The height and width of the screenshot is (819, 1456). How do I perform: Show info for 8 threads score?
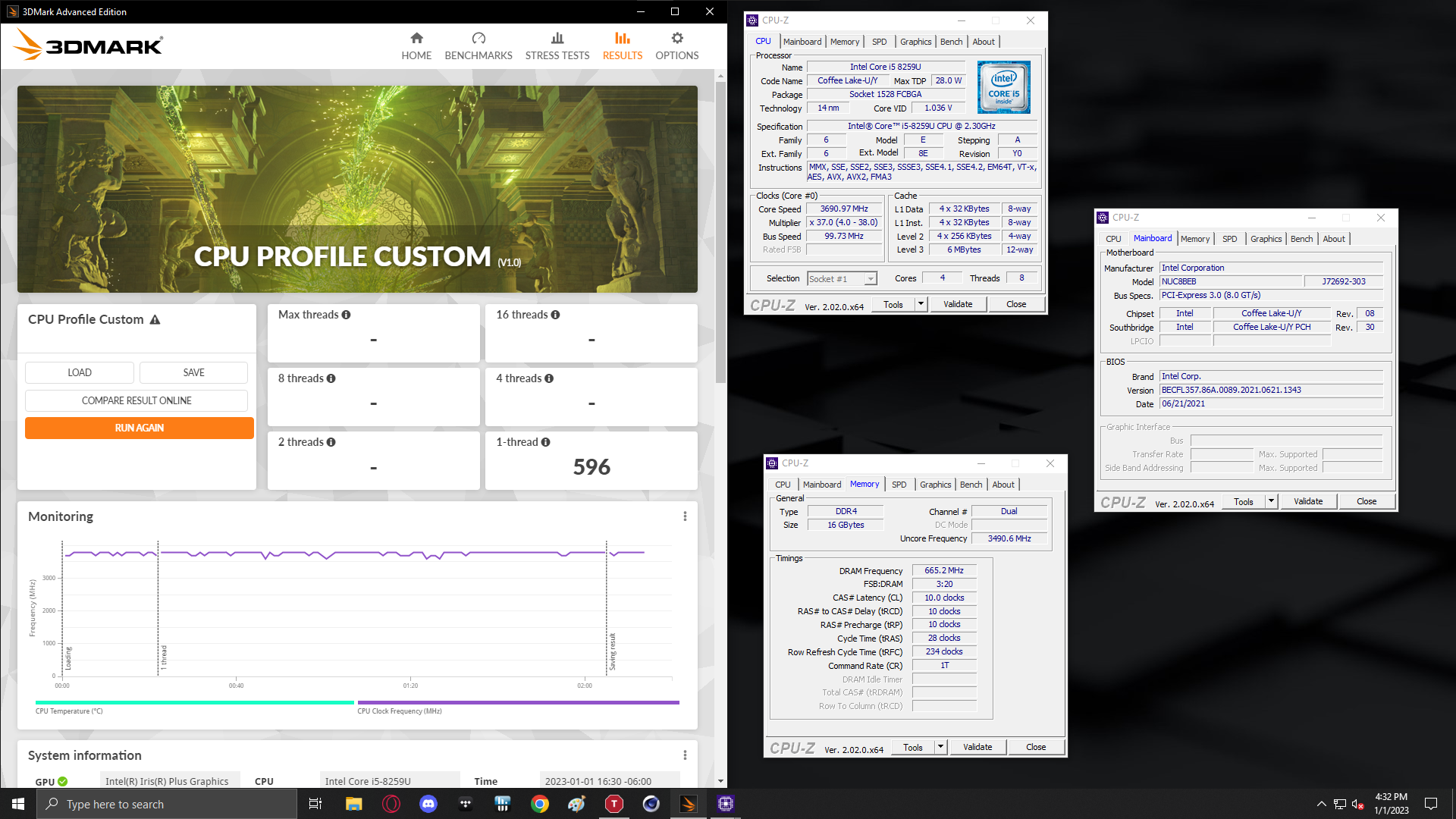[331, 378]
